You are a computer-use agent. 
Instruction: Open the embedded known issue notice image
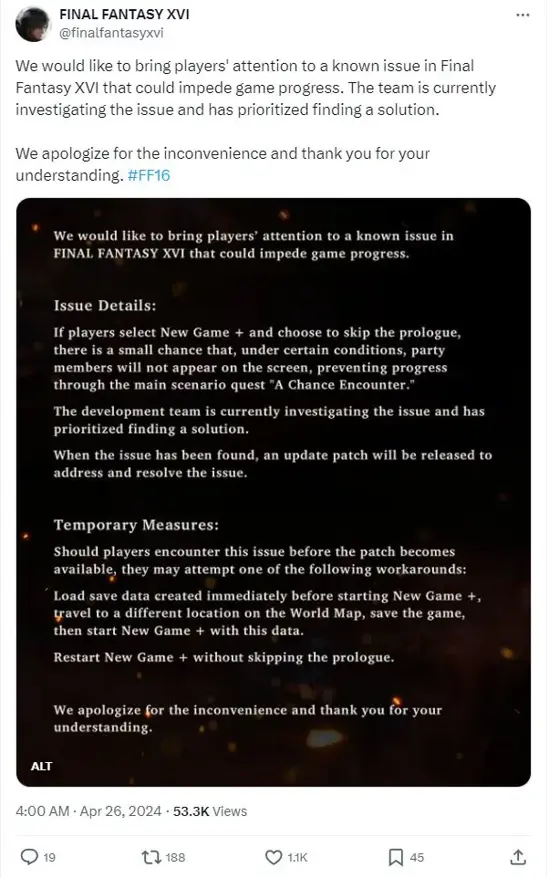273,492
